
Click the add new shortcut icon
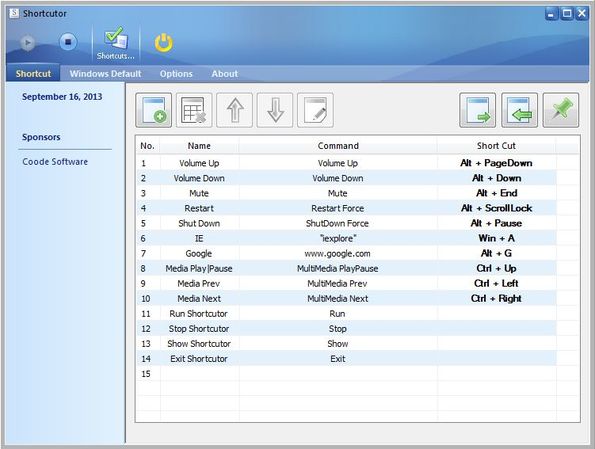pyautogui.click(x=154, y=110)
